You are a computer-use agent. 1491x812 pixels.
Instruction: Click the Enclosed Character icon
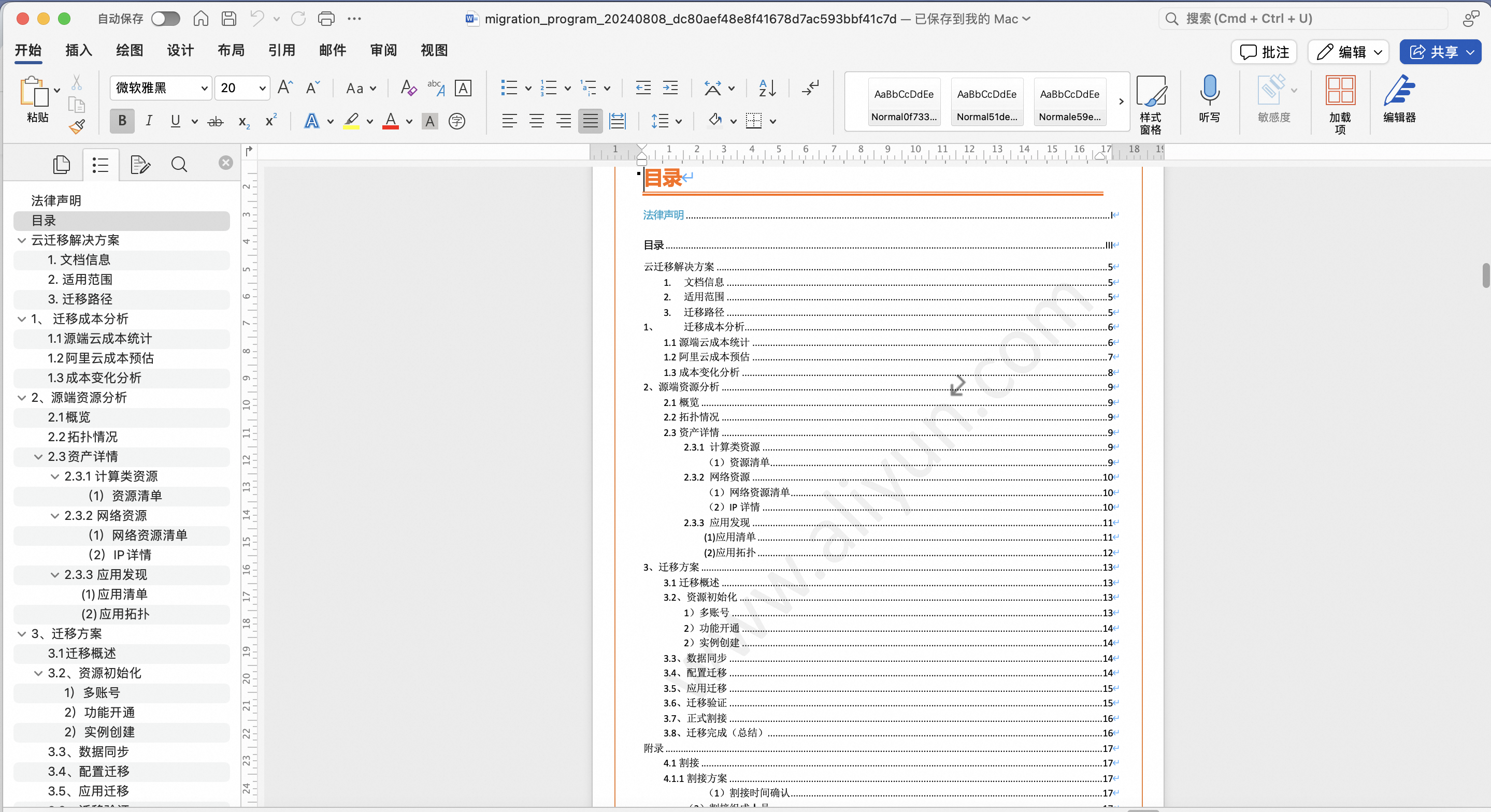[456, 121]
